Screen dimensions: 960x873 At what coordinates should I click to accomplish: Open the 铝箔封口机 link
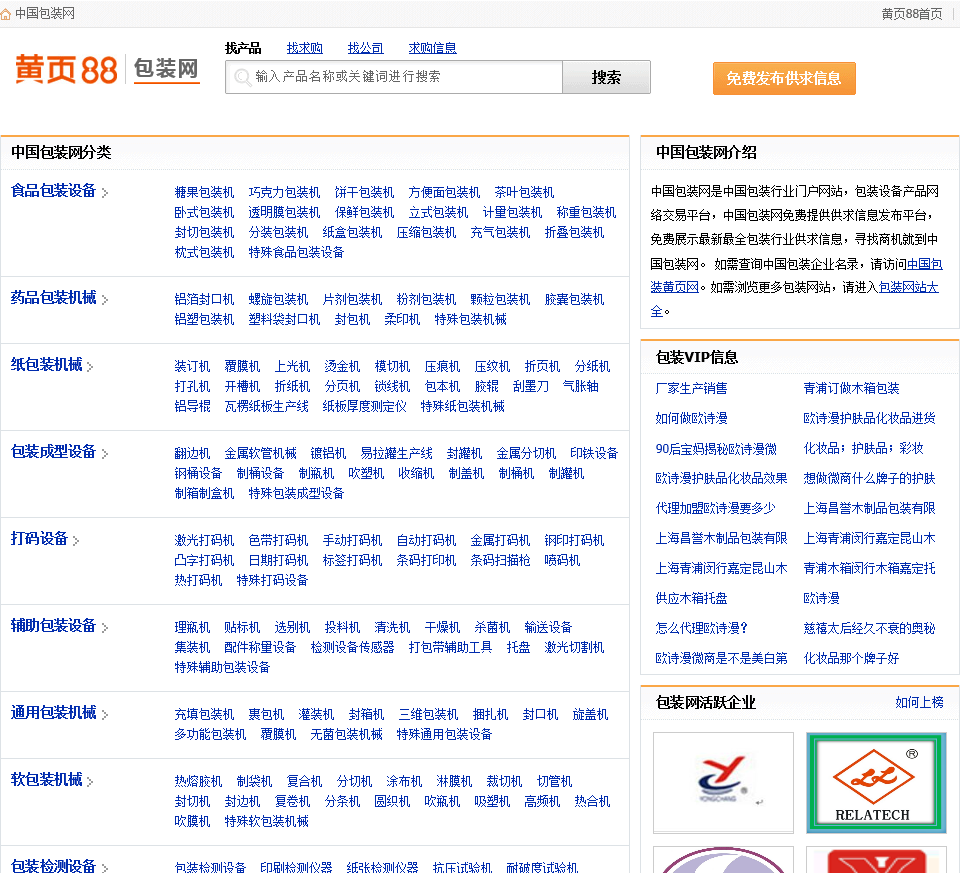[x=204, y=299]
